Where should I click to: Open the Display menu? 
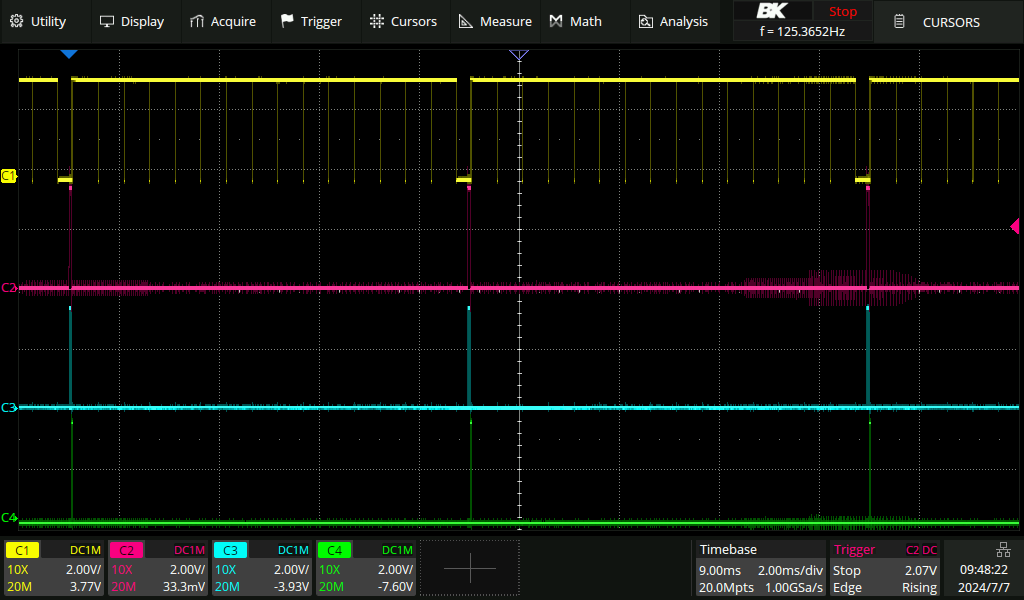pyautogui.click(x=131, y=22)
